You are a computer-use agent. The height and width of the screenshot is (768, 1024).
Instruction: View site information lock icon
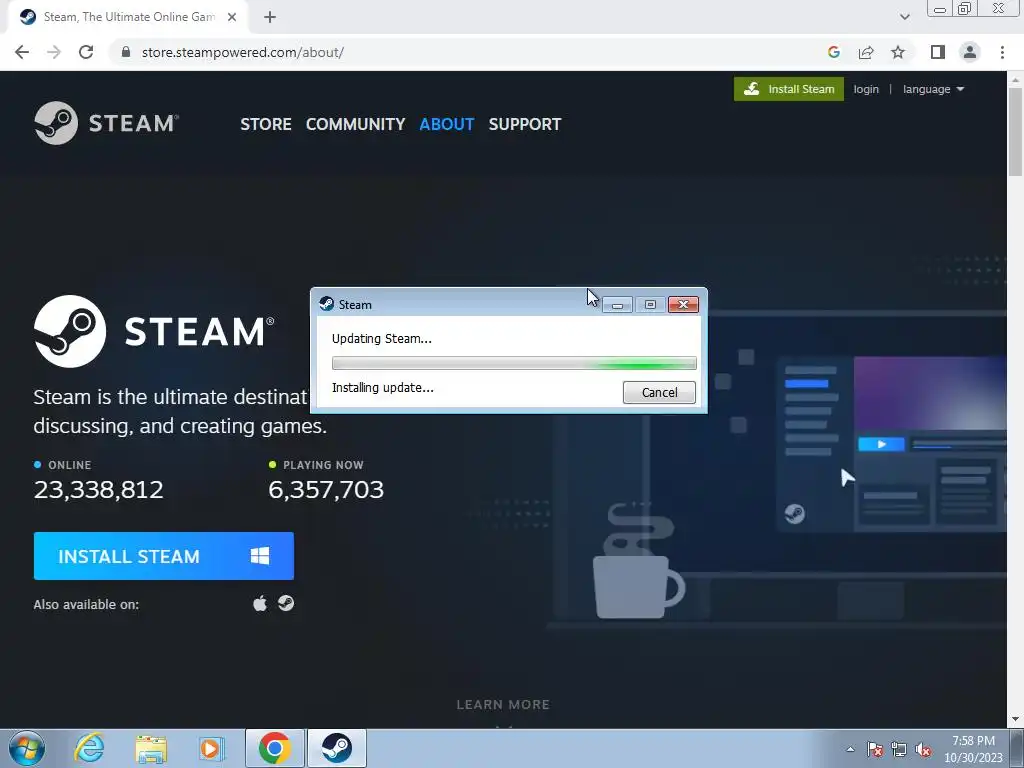coord(126,52)
